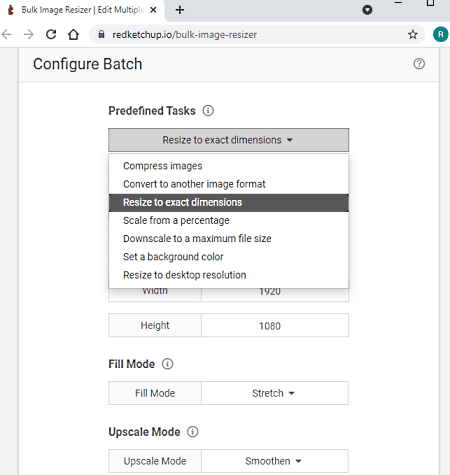Bookmark this page with the star icon
Viewport: 450px width, 475px height.
pos(413,34)
